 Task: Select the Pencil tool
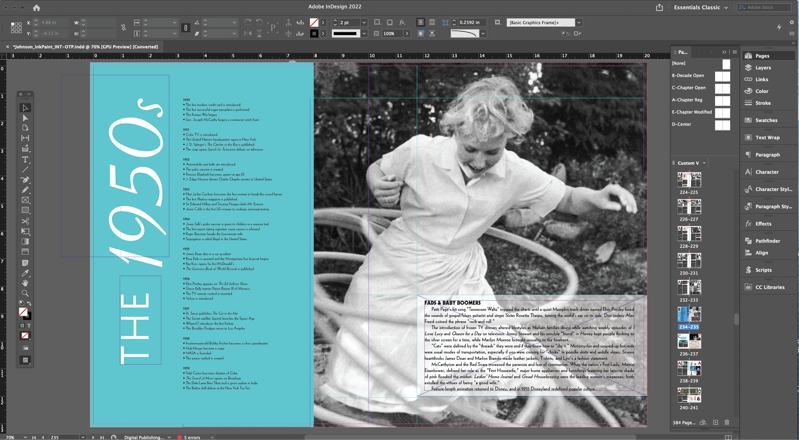click(25, 190)
